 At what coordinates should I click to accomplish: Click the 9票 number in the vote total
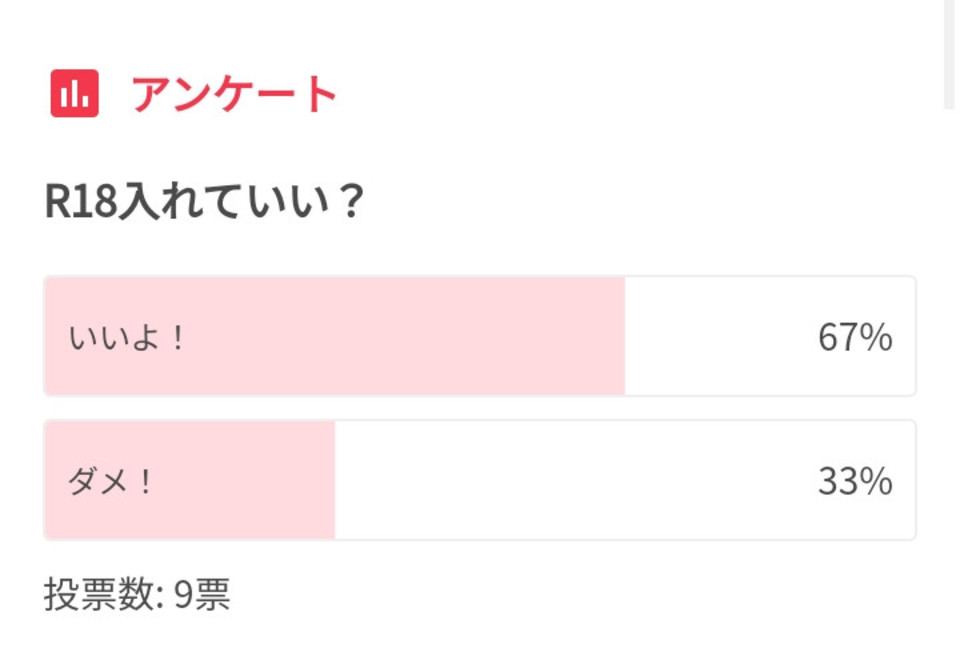(x=202, y=594)
